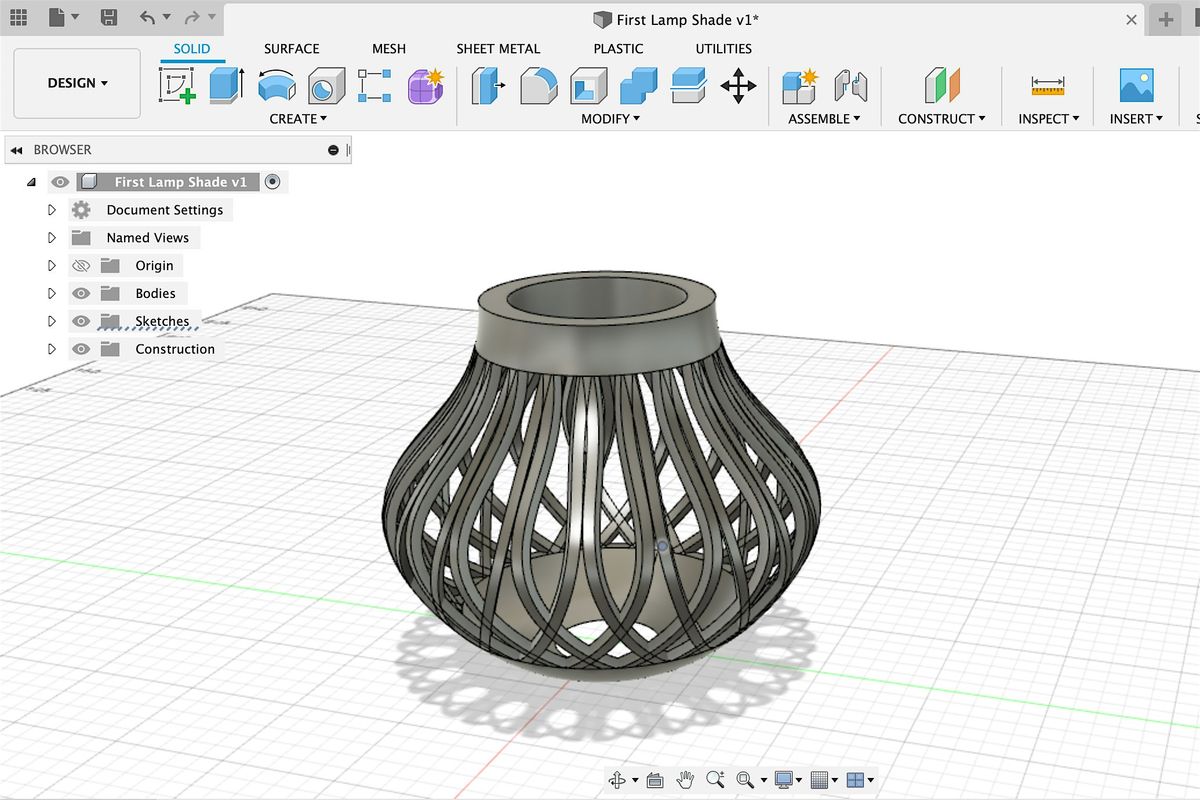Show the Origin folder
The image size is (1200, 800).
coord(81,265)
